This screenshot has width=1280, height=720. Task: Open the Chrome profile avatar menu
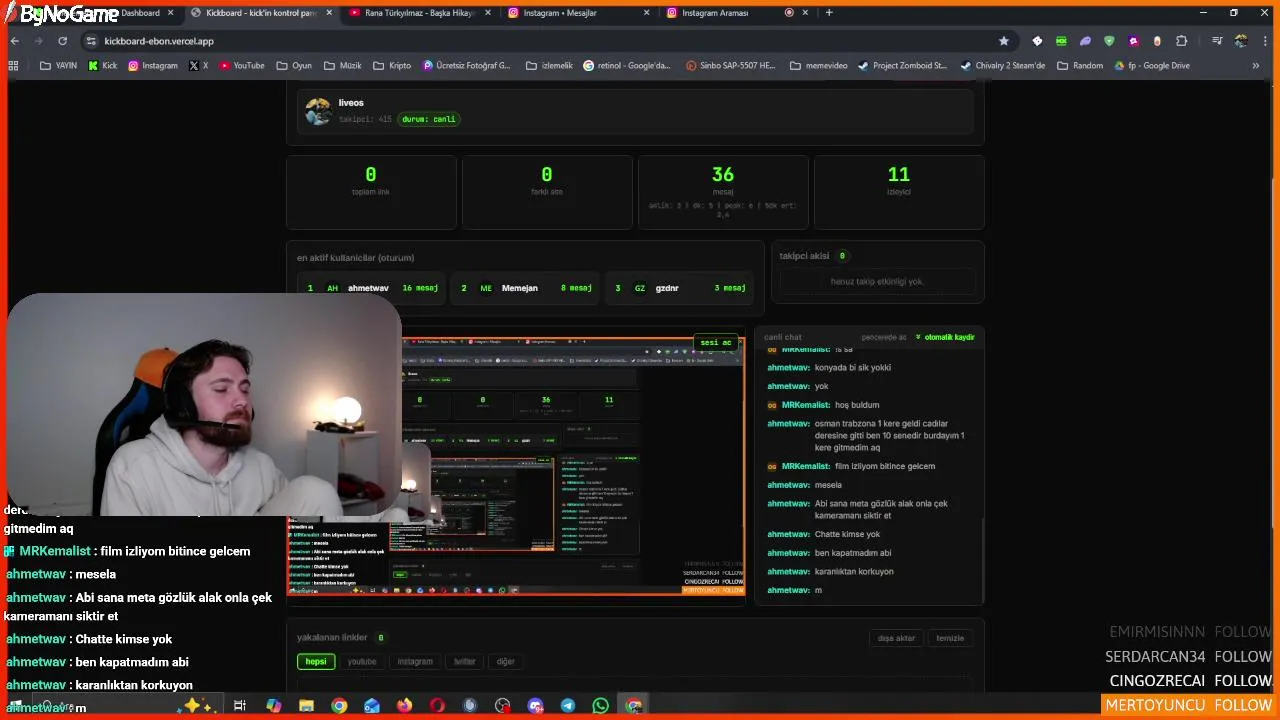(1241, 41)
